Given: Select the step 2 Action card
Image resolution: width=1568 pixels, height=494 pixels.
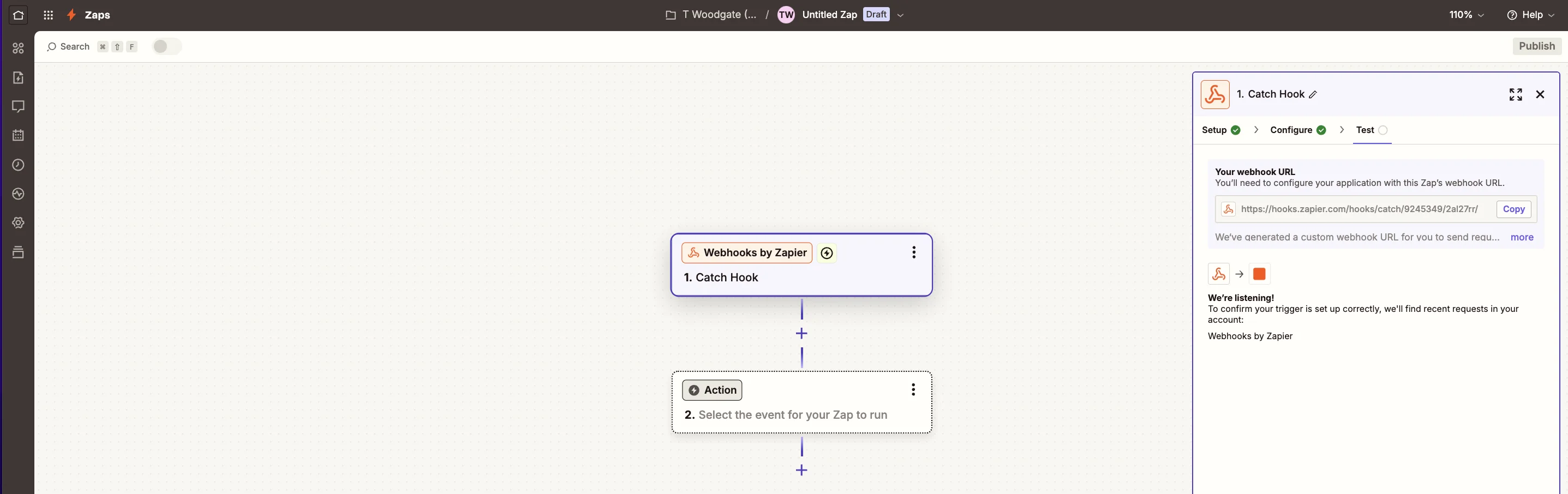Looking at the screenshot, I should [x=801, y=403].
